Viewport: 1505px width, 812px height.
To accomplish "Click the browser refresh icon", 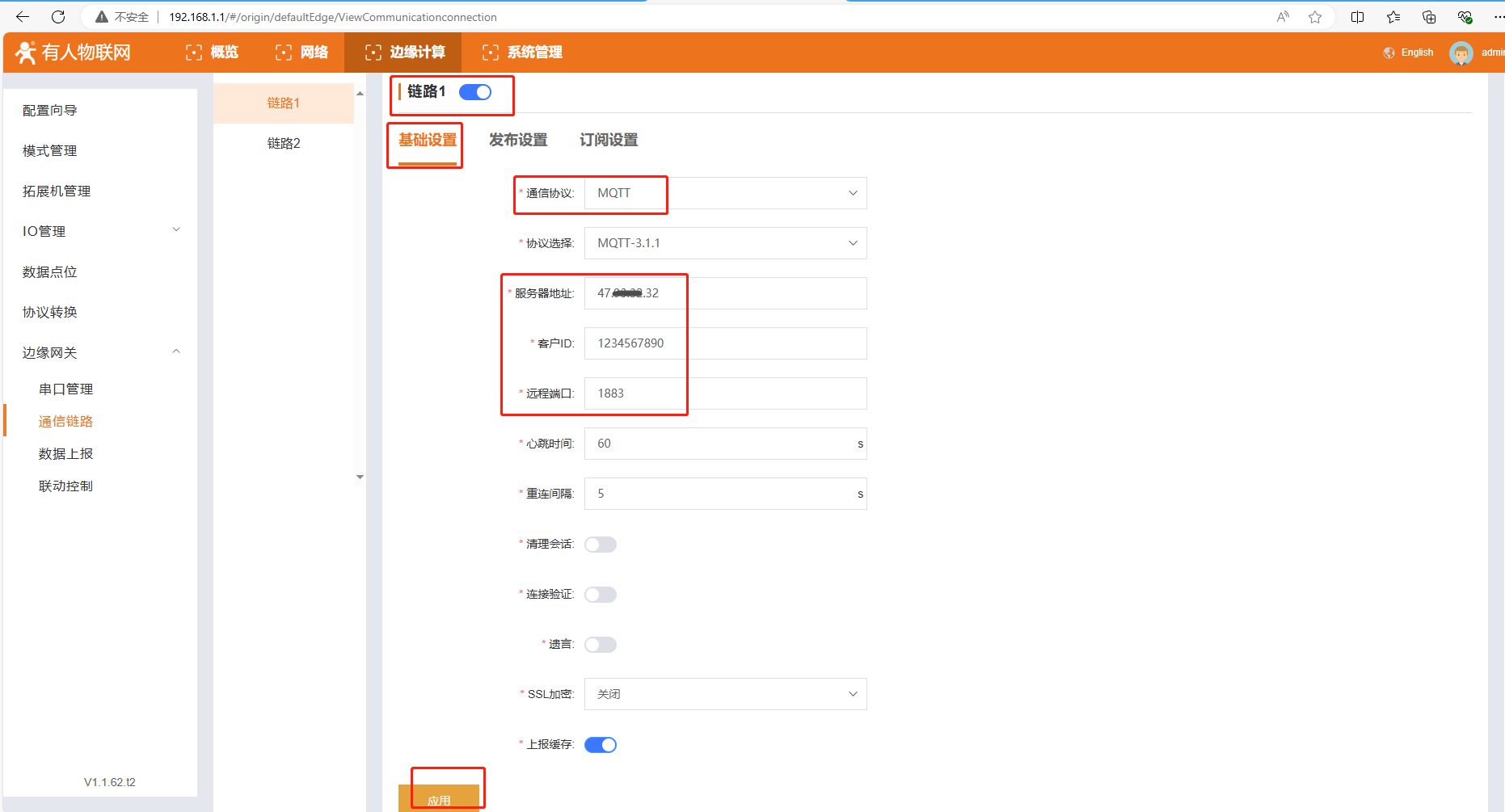I will 58,17.
